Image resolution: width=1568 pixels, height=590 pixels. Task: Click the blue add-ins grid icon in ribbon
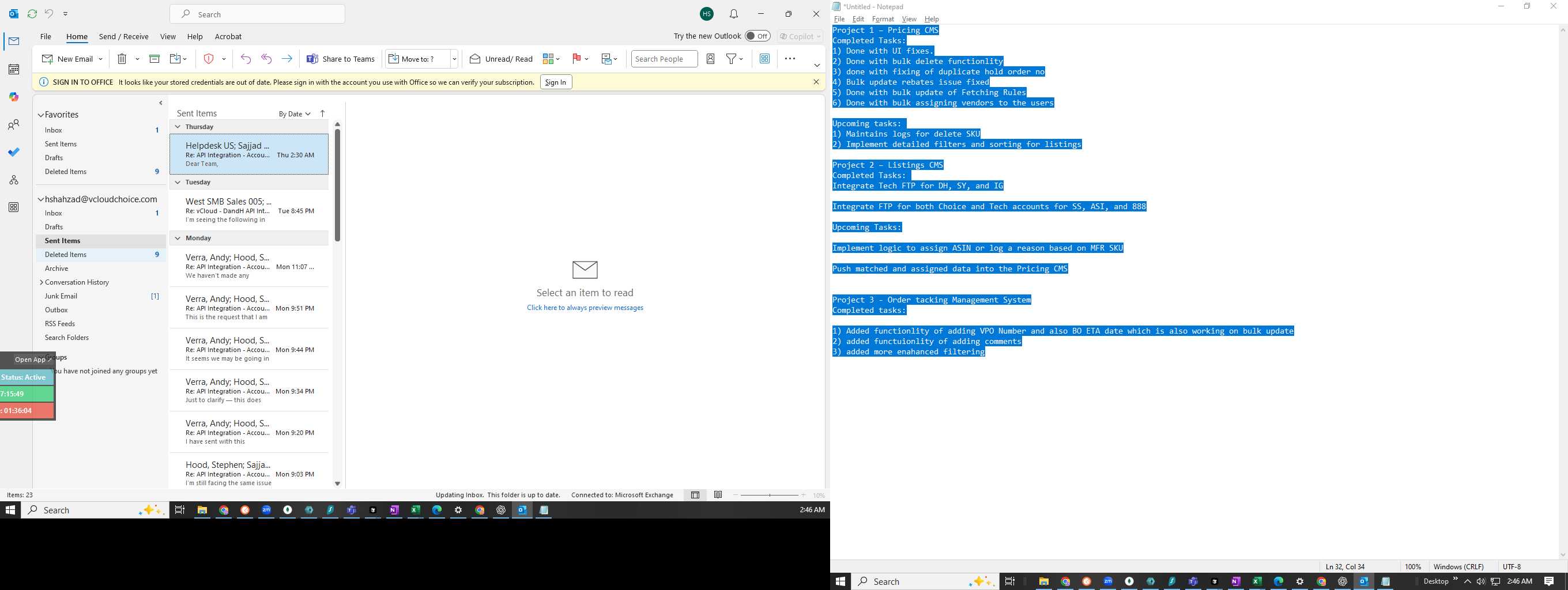[x=764, y=59]
